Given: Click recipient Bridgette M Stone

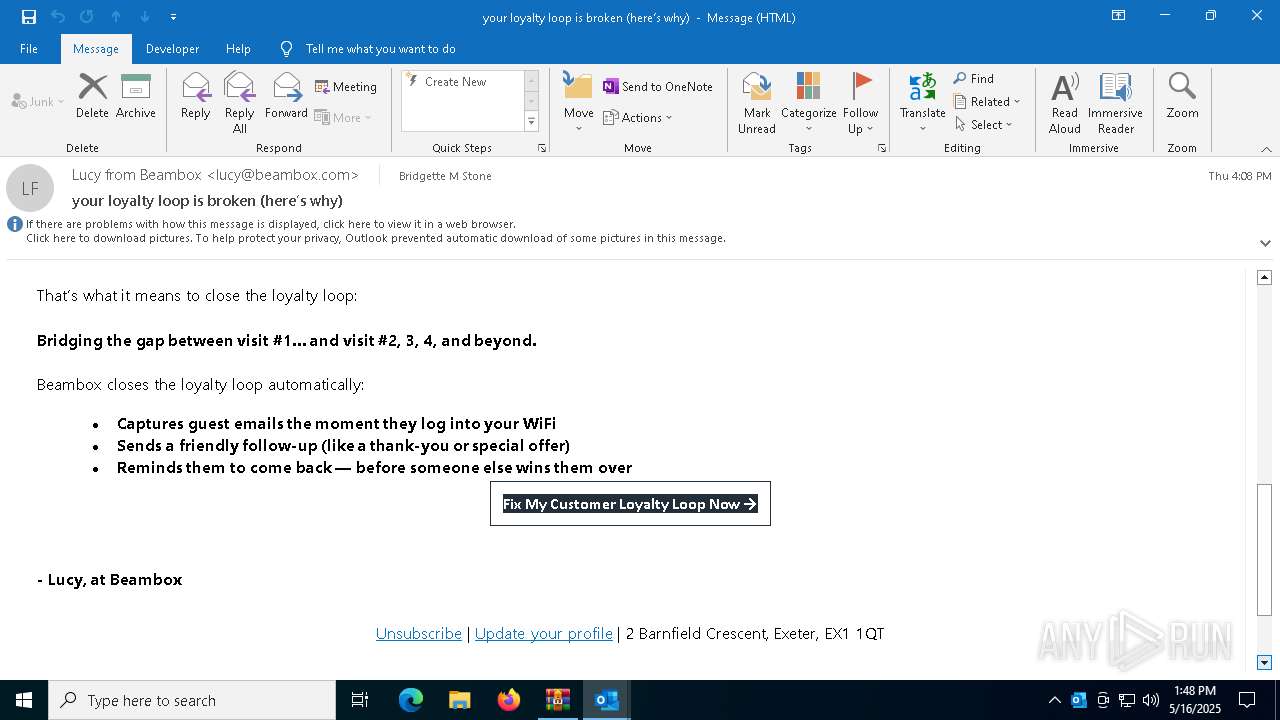Looking at the screenshot, I should [x=445, y=176].
